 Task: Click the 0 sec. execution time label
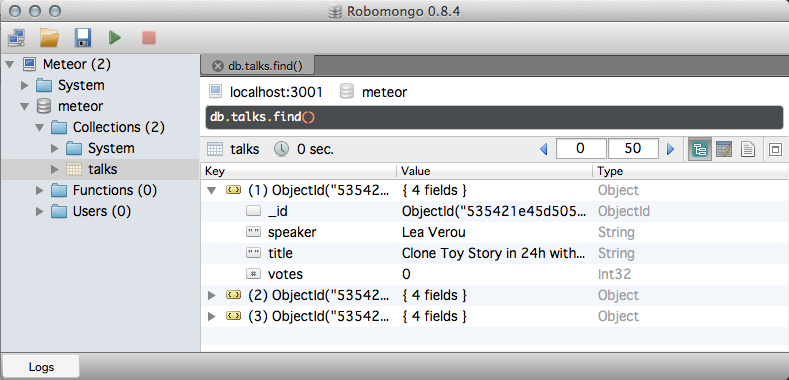coord(315,149)
